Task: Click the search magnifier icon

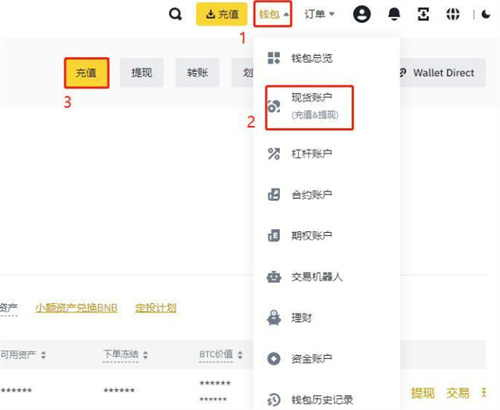Action: (x=175, y=14)
